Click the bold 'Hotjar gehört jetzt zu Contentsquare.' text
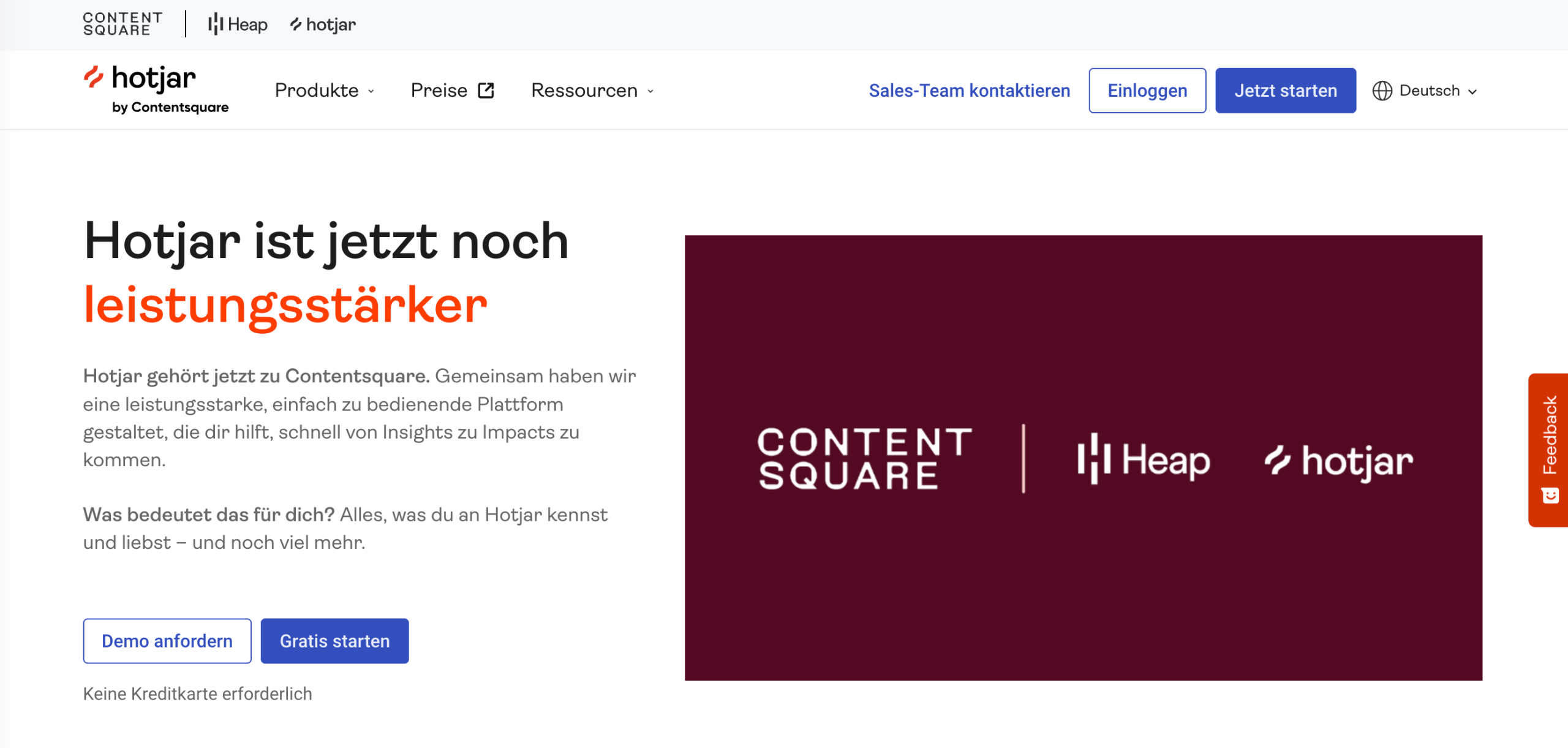 (x=257, y=376)
